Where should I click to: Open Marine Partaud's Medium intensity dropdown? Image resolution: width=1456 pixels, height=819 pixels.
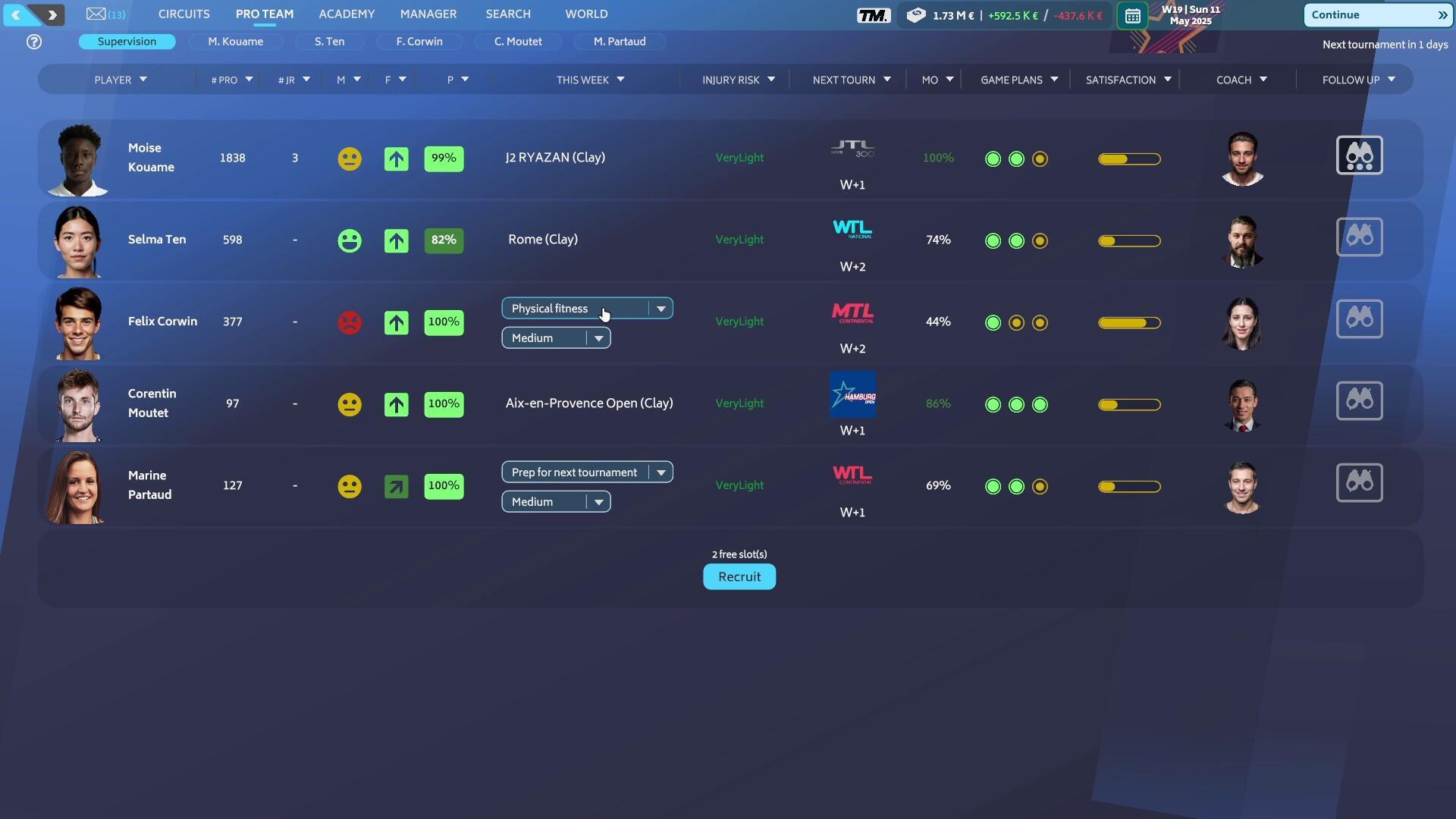[598, 502]
